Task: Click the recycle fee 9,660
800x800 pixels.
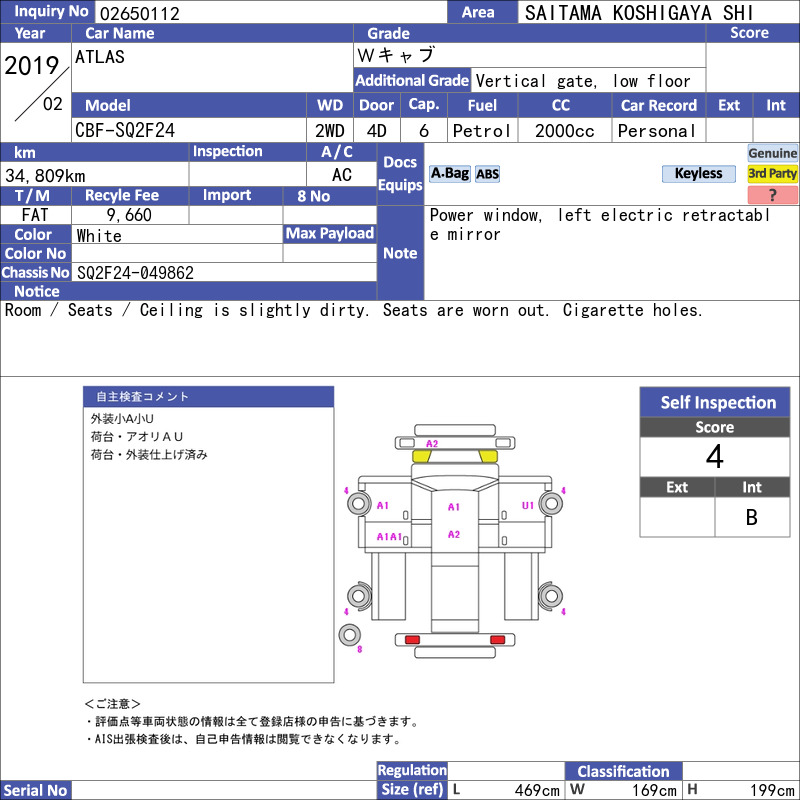Action: (x=129, y=215)
